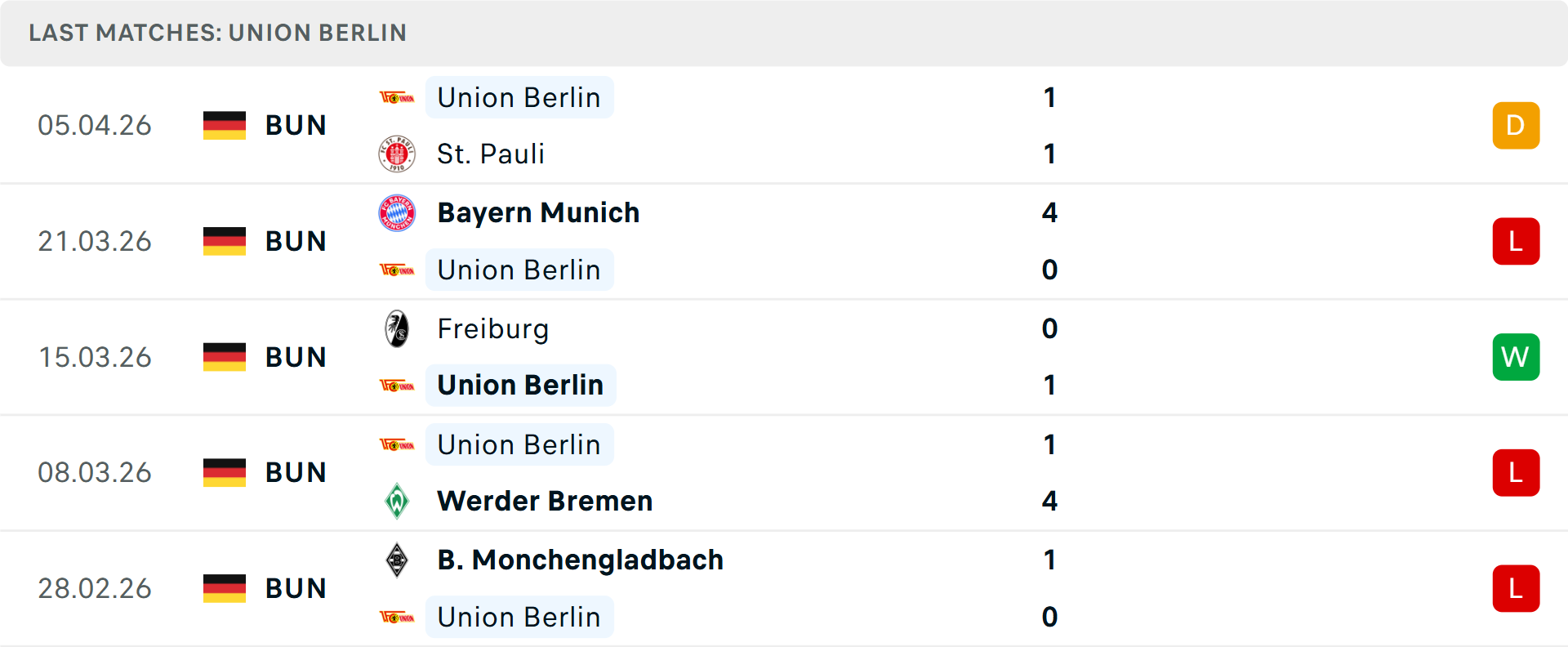This screenshot has width=1568, height=647.
Task: Expand the B. Monchengladbach match row
Action: point(784,588)
